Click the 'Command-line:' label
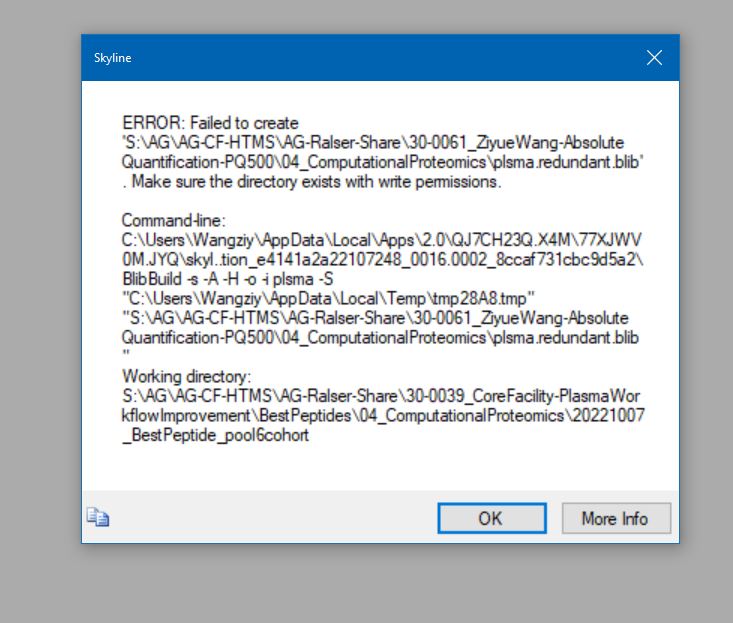 174,220
